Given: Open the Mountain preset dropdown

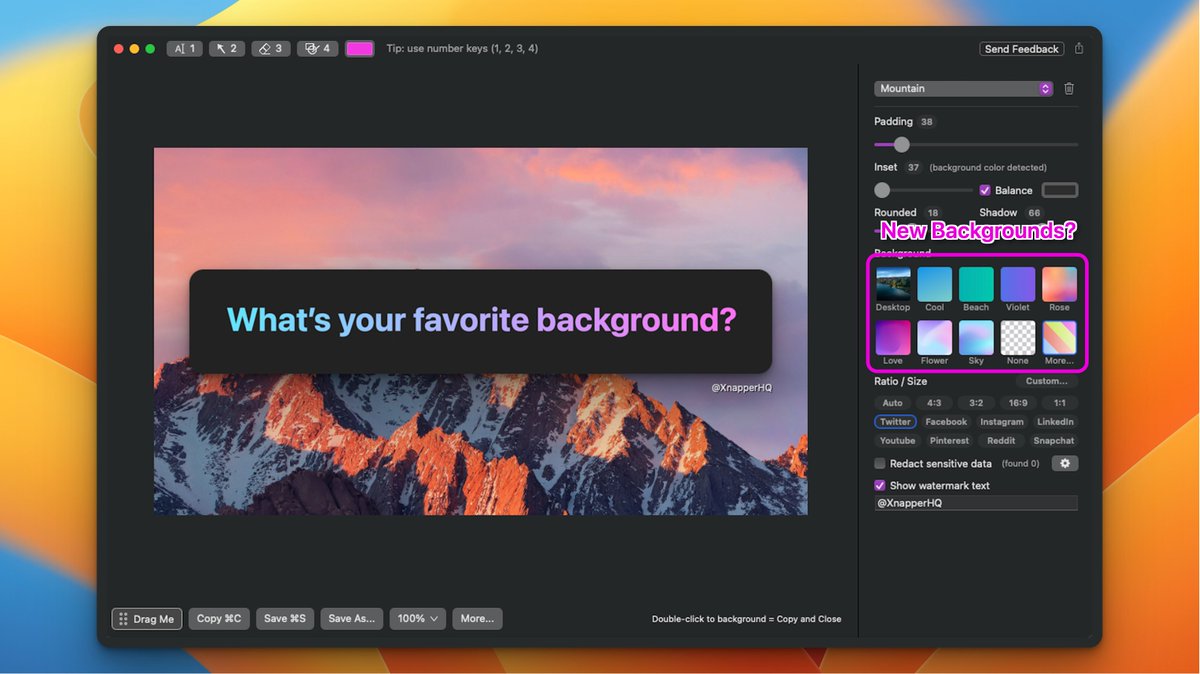Looking at the screenshot, I should coord(964,88).
